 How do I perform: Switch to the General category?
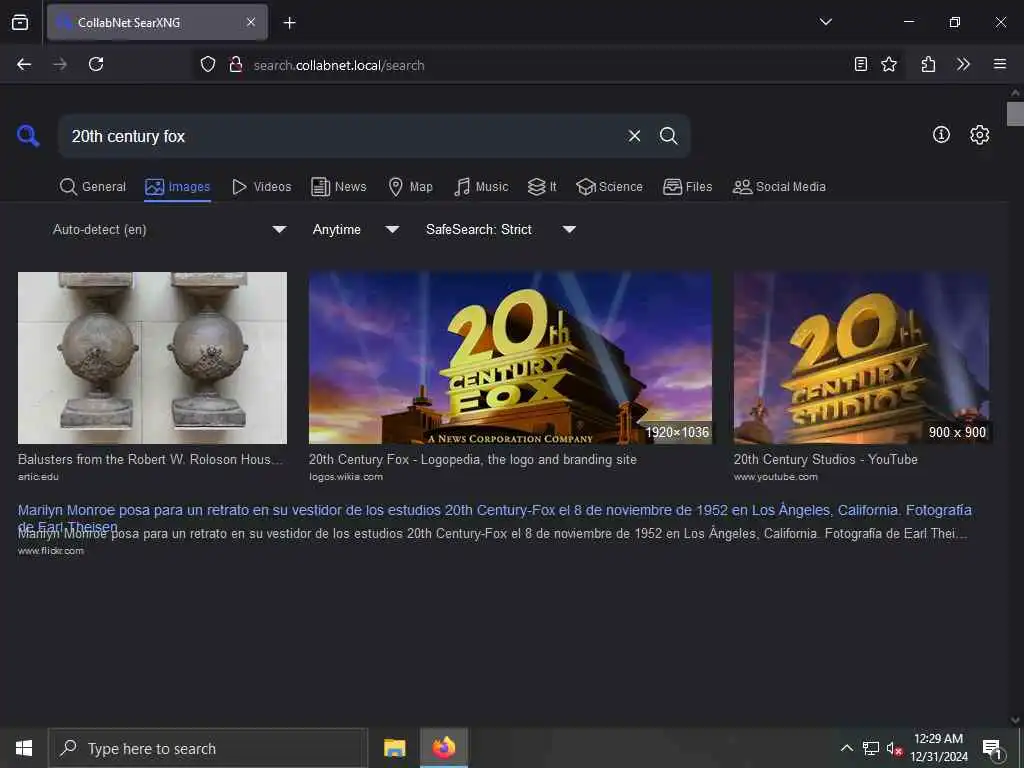click(x=93, y=187)
